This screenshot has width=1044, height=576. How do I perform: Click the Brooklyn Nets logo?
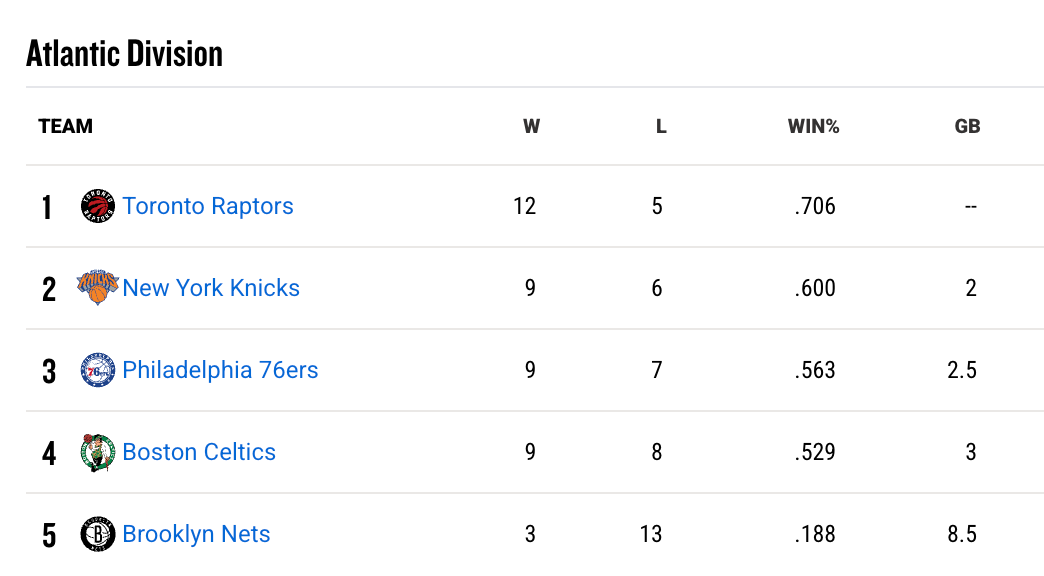(x=99, y=534)
